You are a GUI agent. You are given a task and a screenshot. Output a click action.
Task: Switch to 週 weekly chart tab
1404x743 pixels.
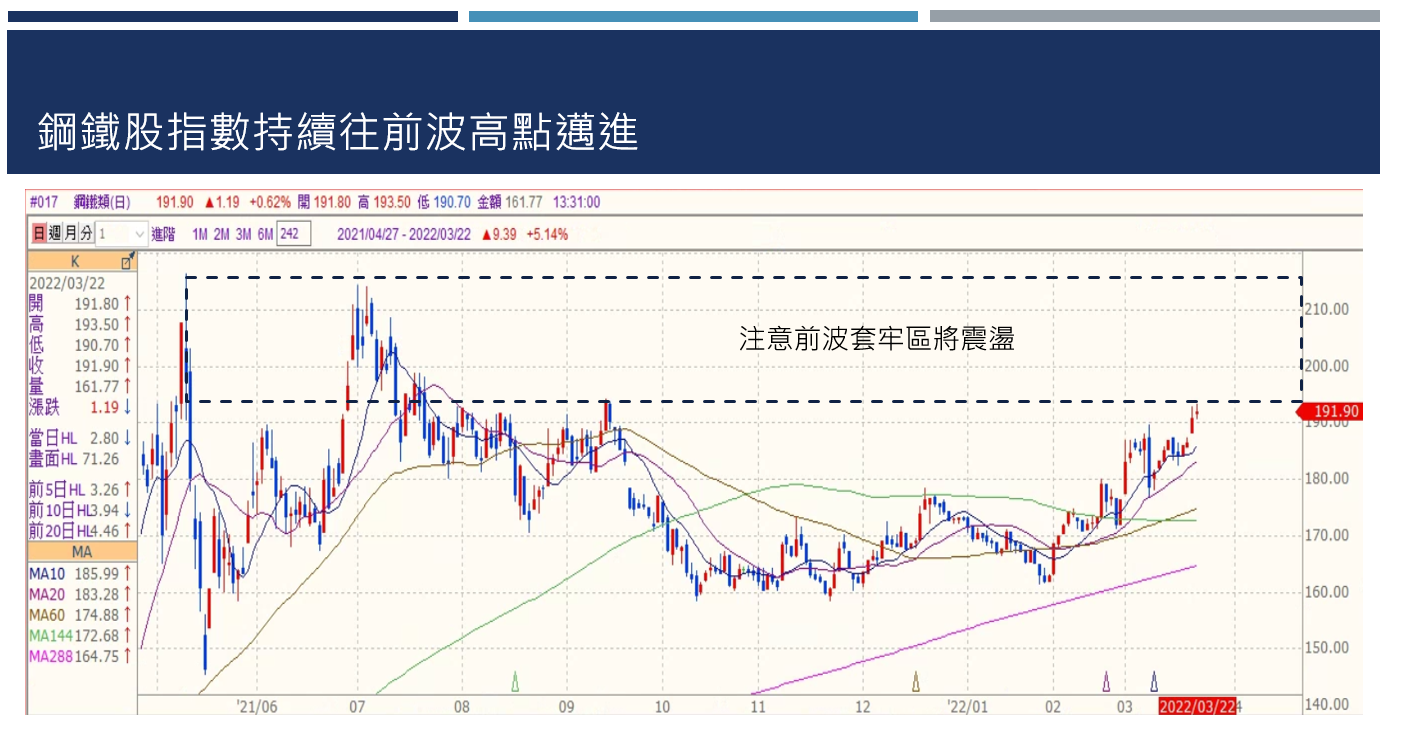pos(55,232)
